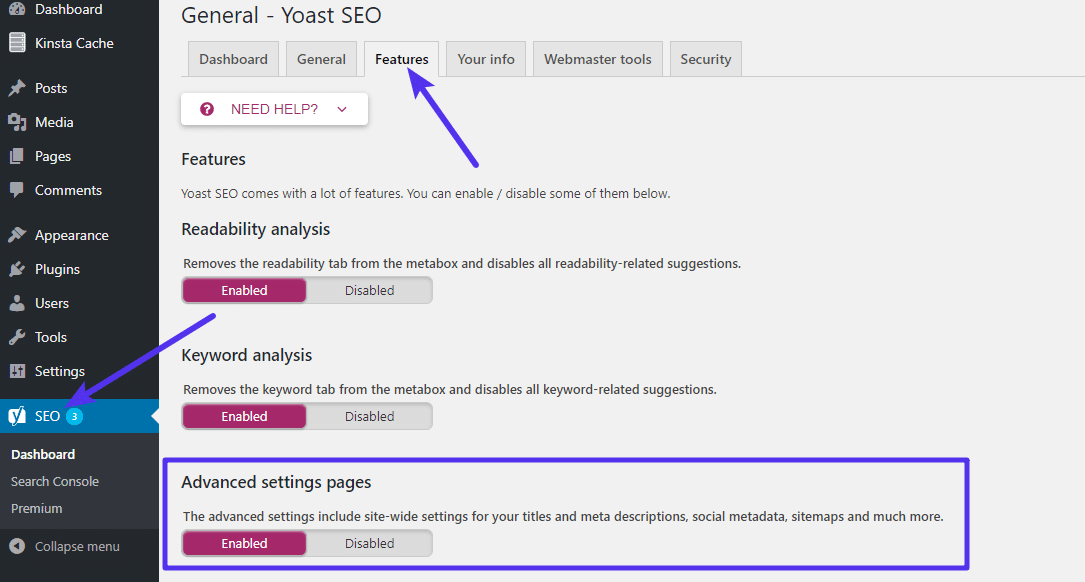Open the Comments speech bubble icon

(15, 190)
